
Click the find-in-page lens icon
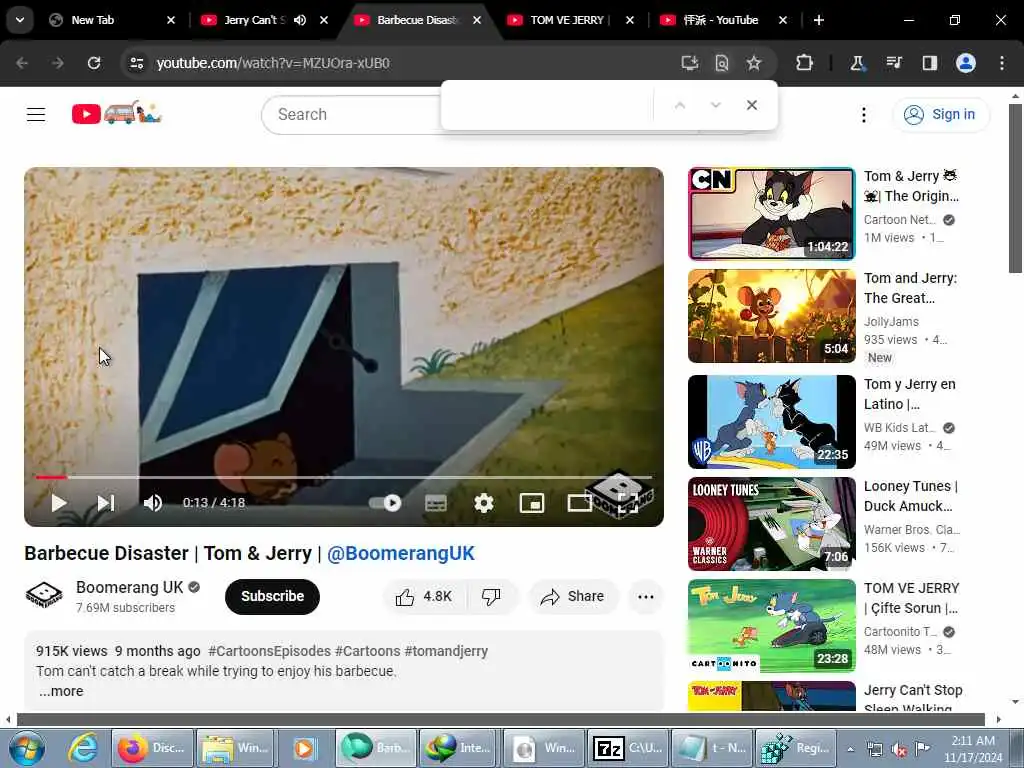[x=722, y=63]
